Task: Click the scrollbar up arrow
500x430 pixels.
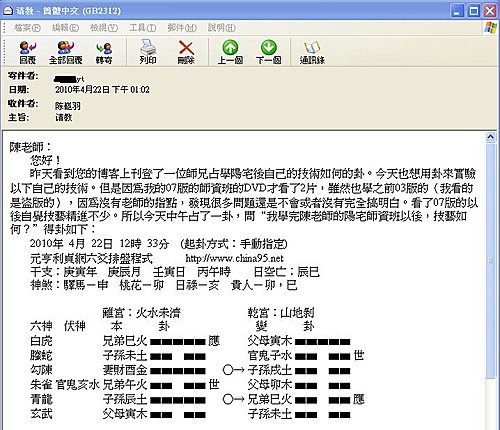Action: 490,137
